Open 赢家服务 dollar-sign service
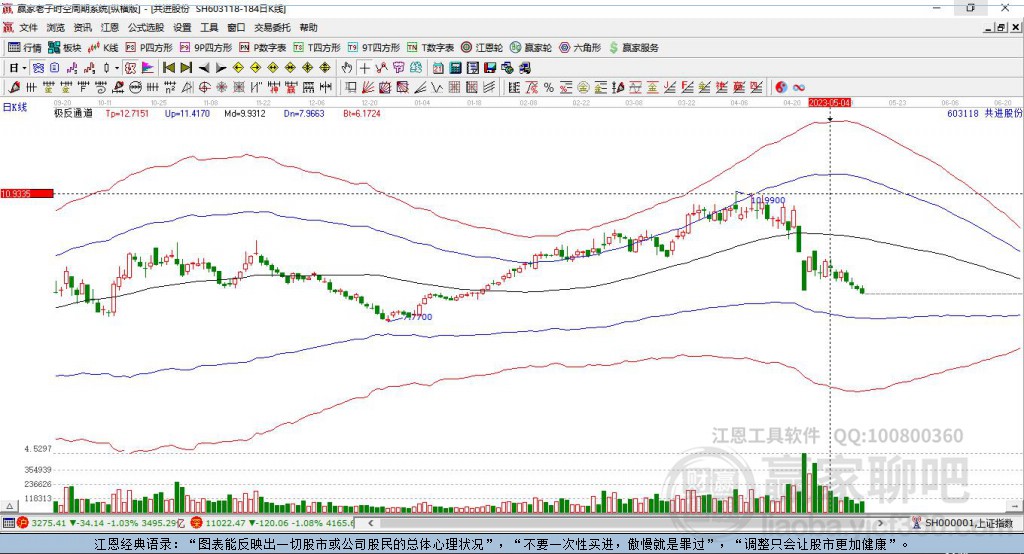The width and height of the screenshot is (1024, 554). (x=633, y=48)
